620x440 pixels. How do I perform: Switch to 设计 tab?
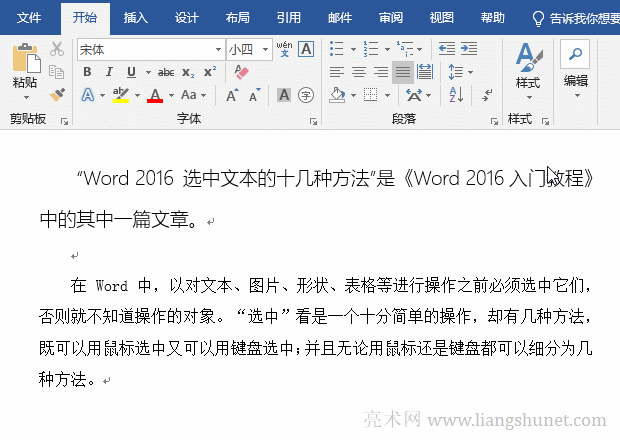coord(187,18)
